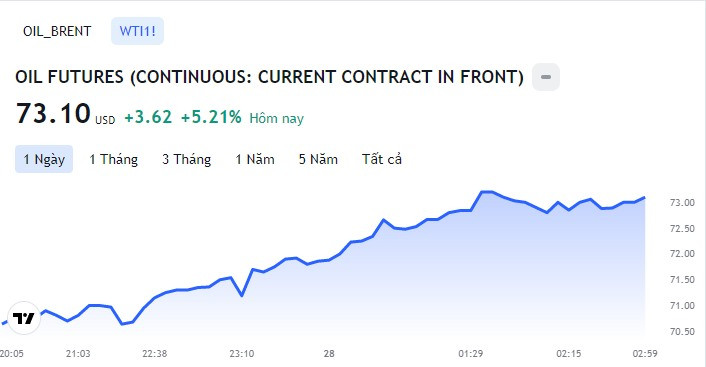Click the Hôm nay label

pyautogui.click(x=276, y=118)
